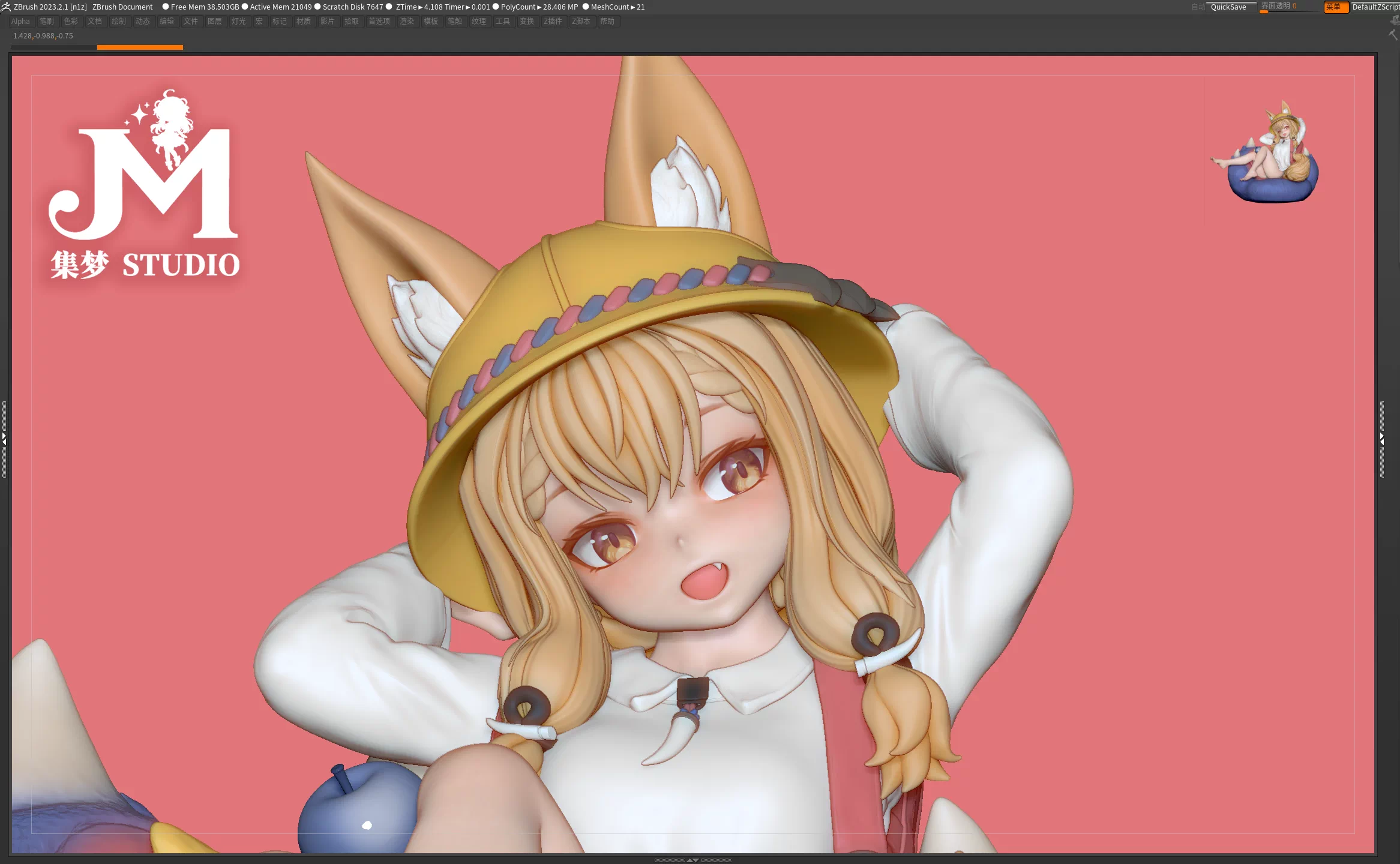Viewport: 1400px width, 864px height.
Task: Click the DefaultZScript button
Action: click(1375, 7)
